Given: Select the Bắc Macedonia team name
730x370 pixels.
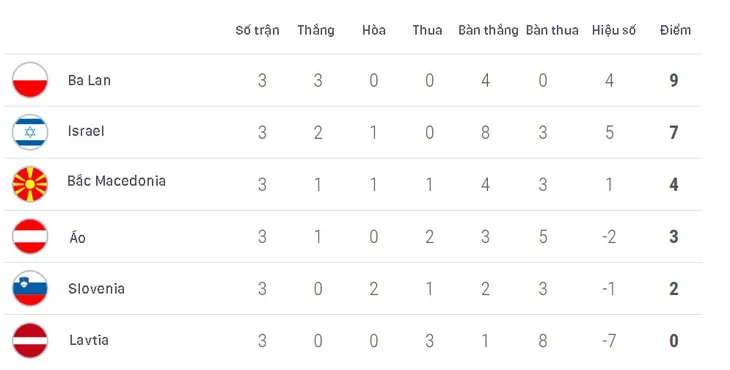Looking at the screenshot, I should coord(116,181).
